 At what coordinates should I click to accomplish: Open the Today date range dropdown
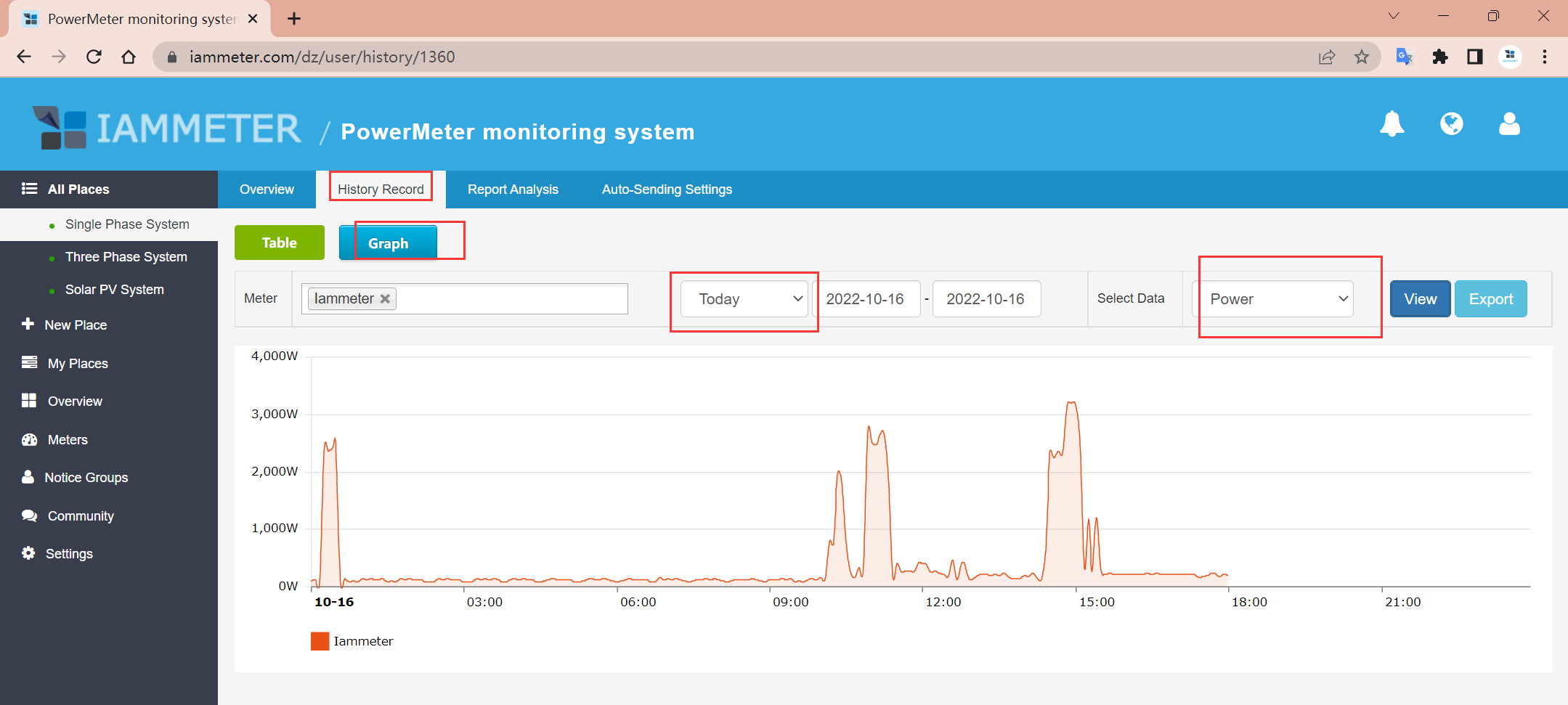744,299
